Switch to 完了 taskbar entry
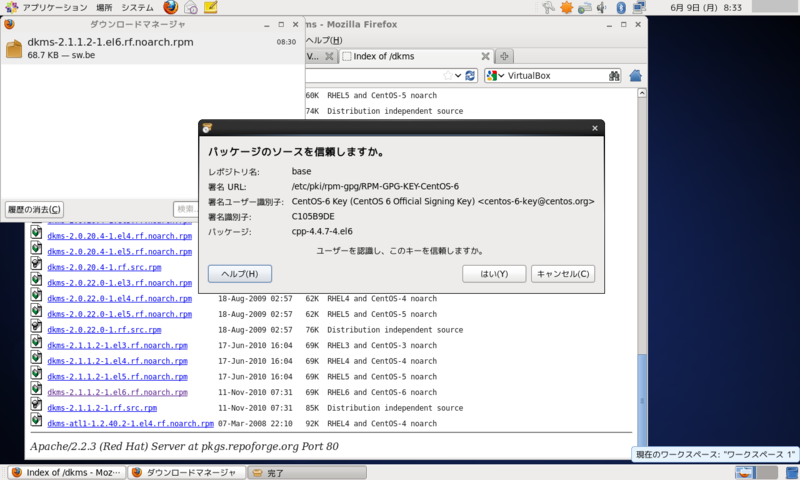 [x=307, y=472]
